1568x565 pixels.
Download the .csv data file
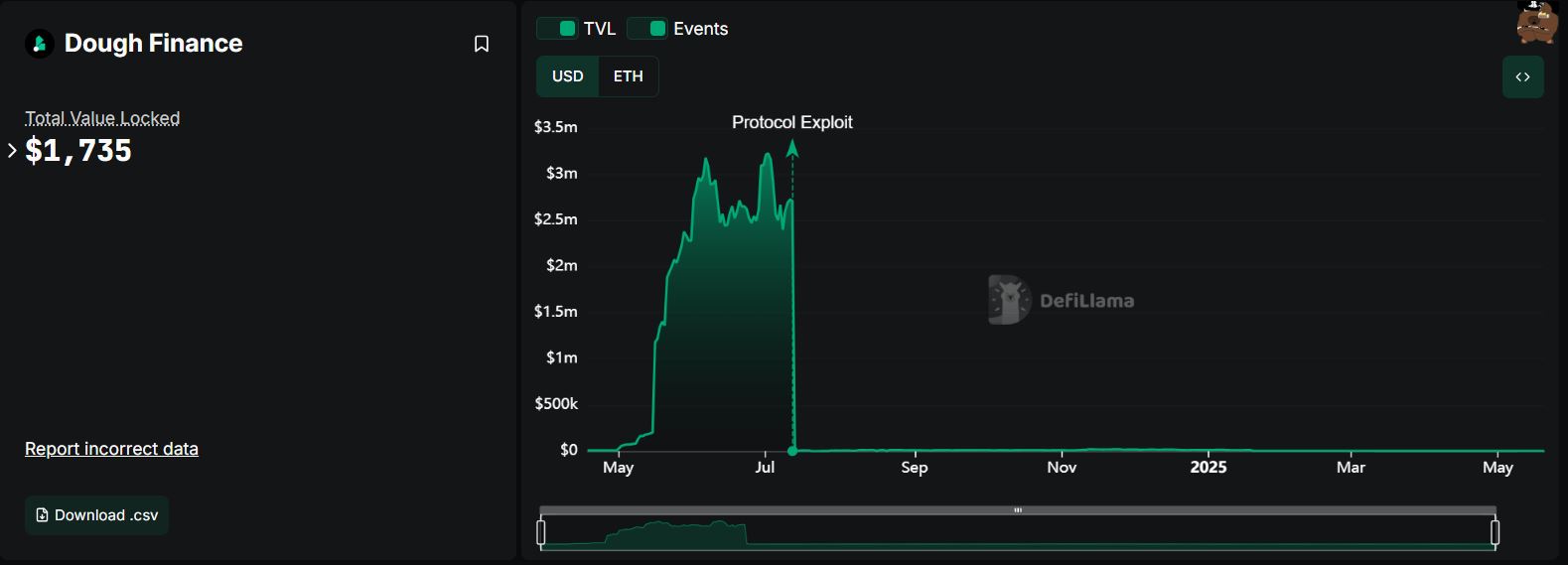pos(96,515)
